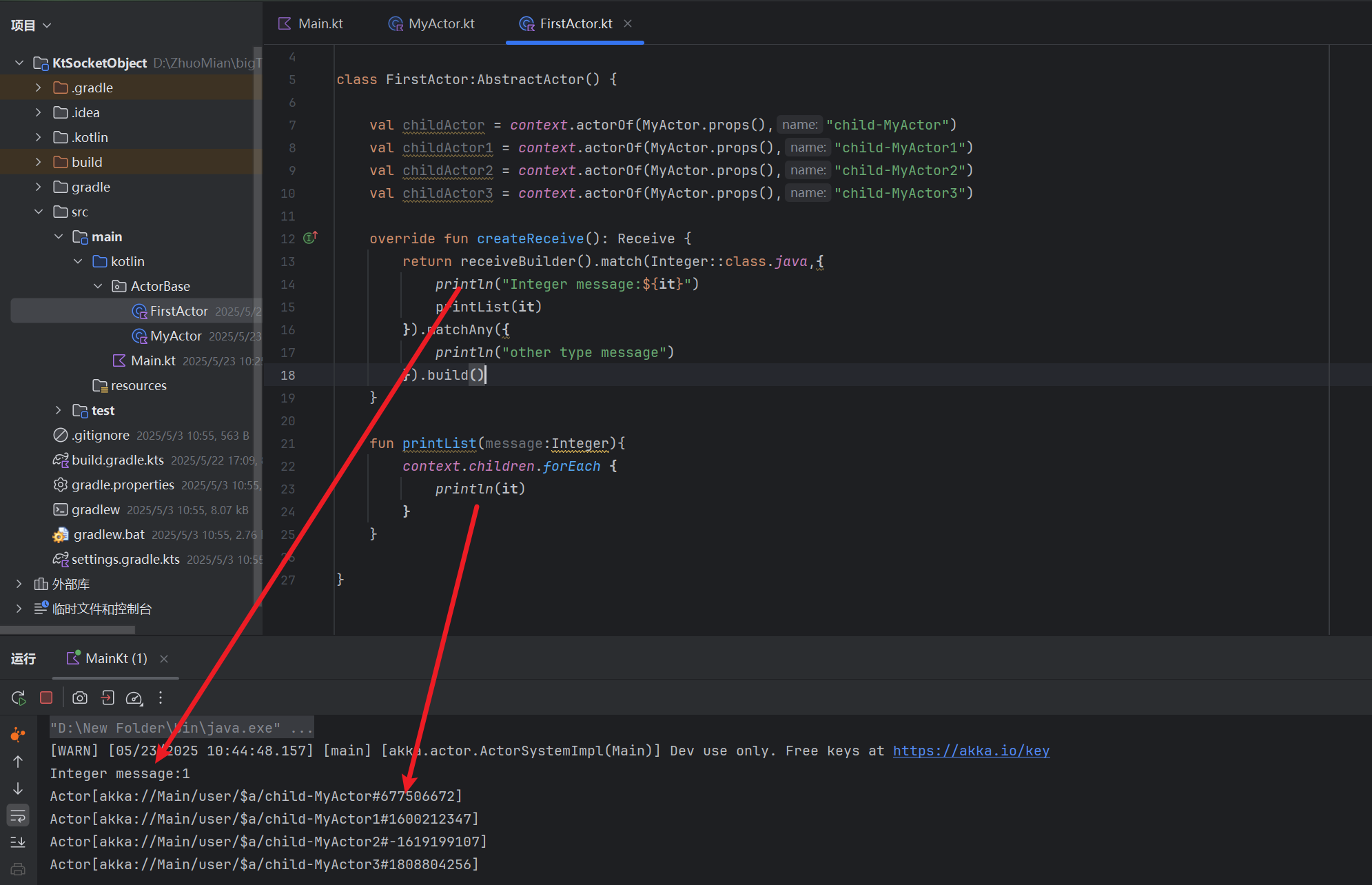Collapse the ActorBase package

(x=98, y=286)
